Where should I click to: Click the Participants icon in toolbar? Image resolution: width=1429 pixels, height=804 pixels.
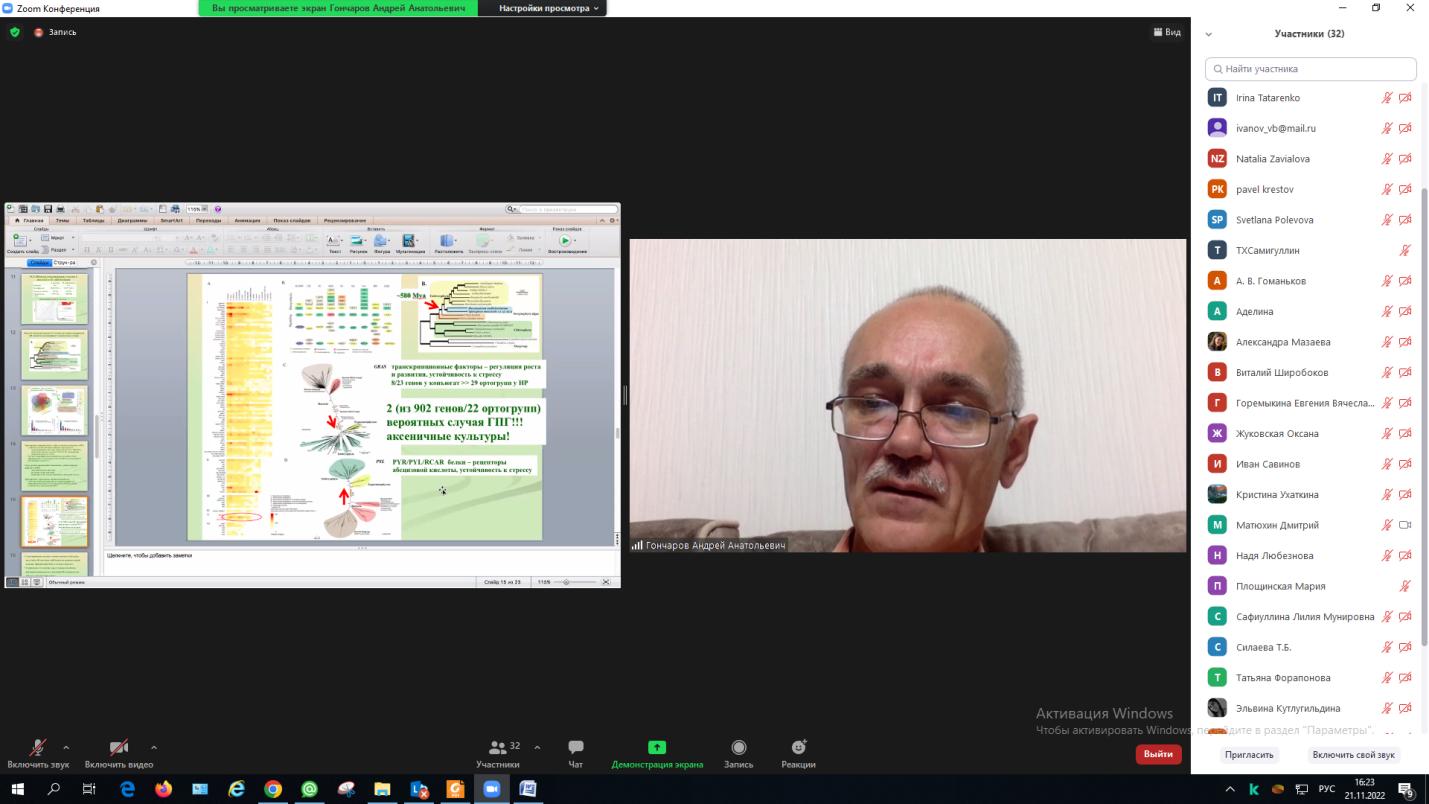coord(497,748)
